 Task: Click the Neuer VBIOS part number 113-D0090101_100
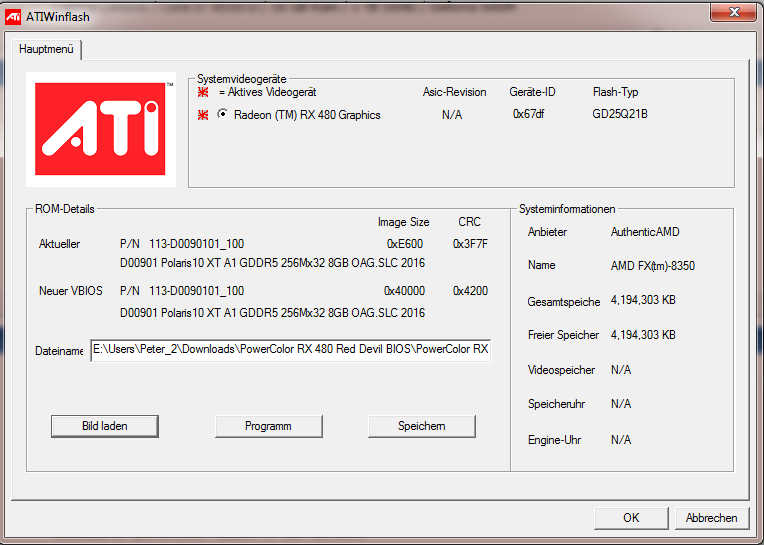click(x=196, y=291)
